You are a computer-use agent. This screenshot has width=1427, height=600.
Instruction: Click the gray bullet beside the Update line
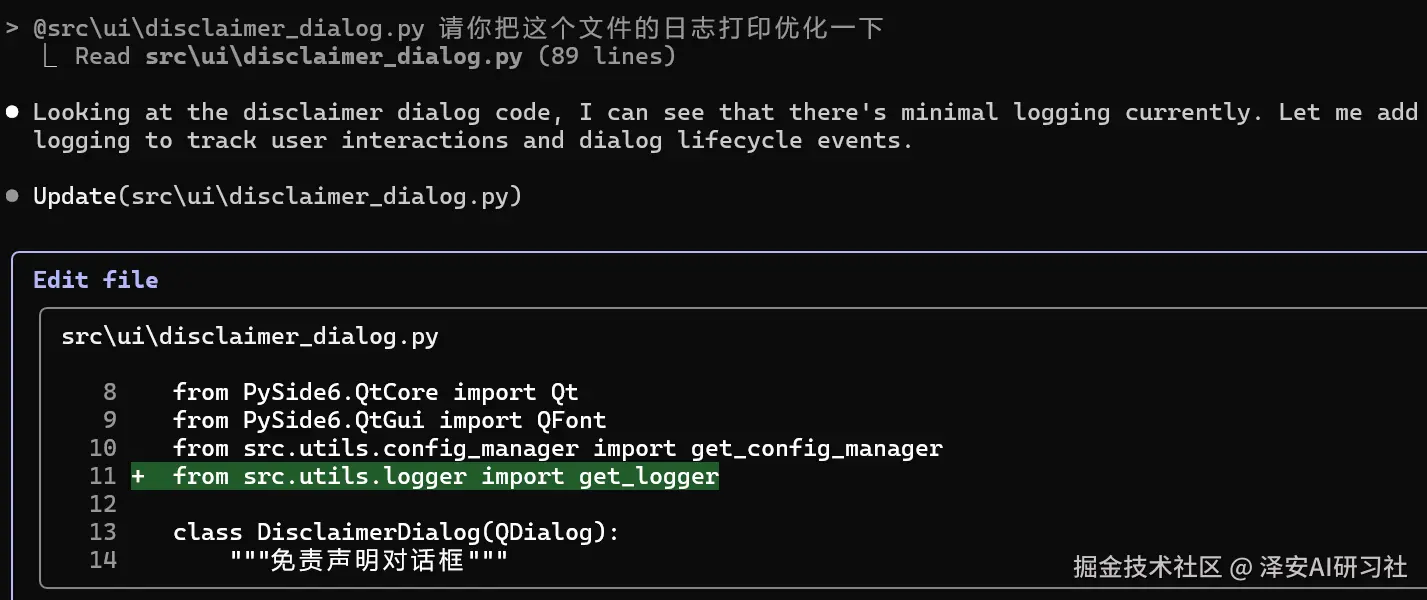[x=12, y=196]
